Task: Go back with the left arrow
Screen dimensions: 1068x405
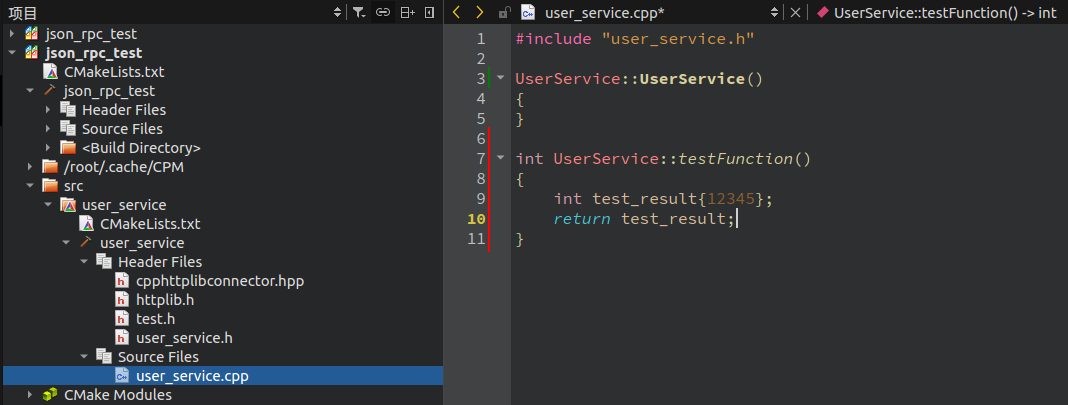Action: point(456,12)
